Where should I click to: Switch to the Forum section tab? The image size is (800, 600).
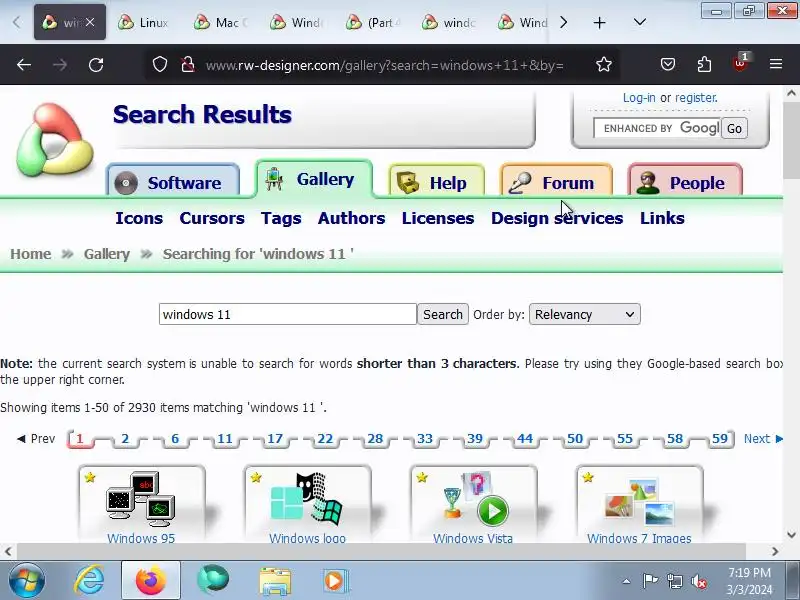[556, 182]
